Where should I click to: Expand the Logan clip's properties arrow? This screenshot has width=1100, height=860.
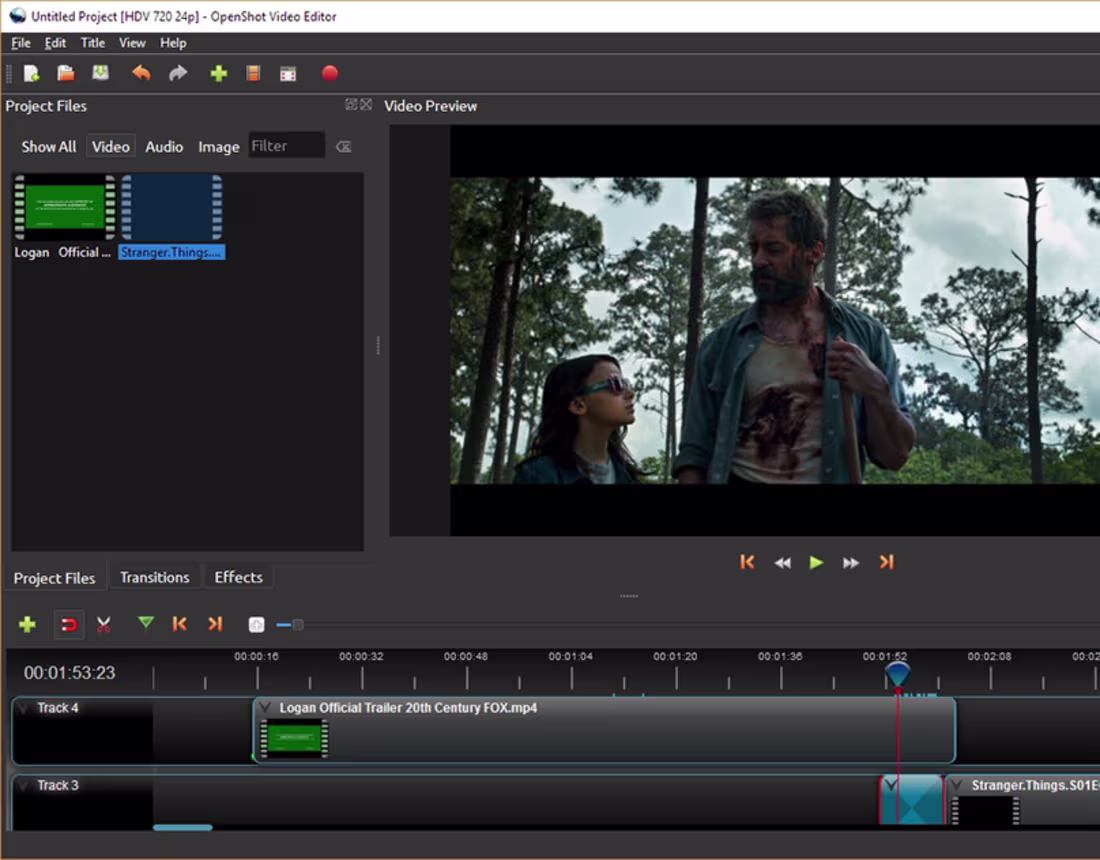266,707
